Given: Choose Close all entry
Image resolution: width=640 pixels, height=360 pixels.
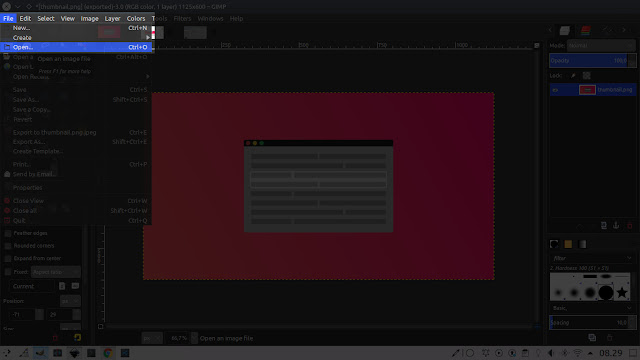Looking at the screenshot, I should pyautogui.click(x=76, y=211).
